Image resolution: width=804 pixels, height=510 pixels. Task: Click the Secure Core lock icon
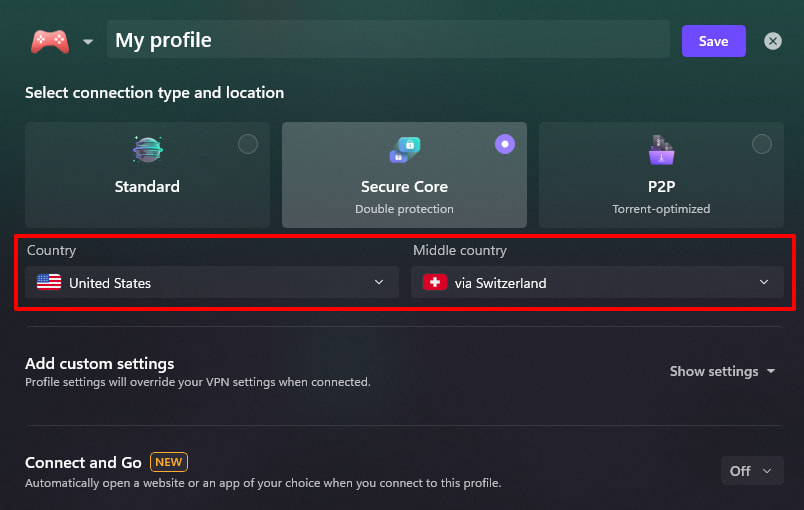coord(405,150)
